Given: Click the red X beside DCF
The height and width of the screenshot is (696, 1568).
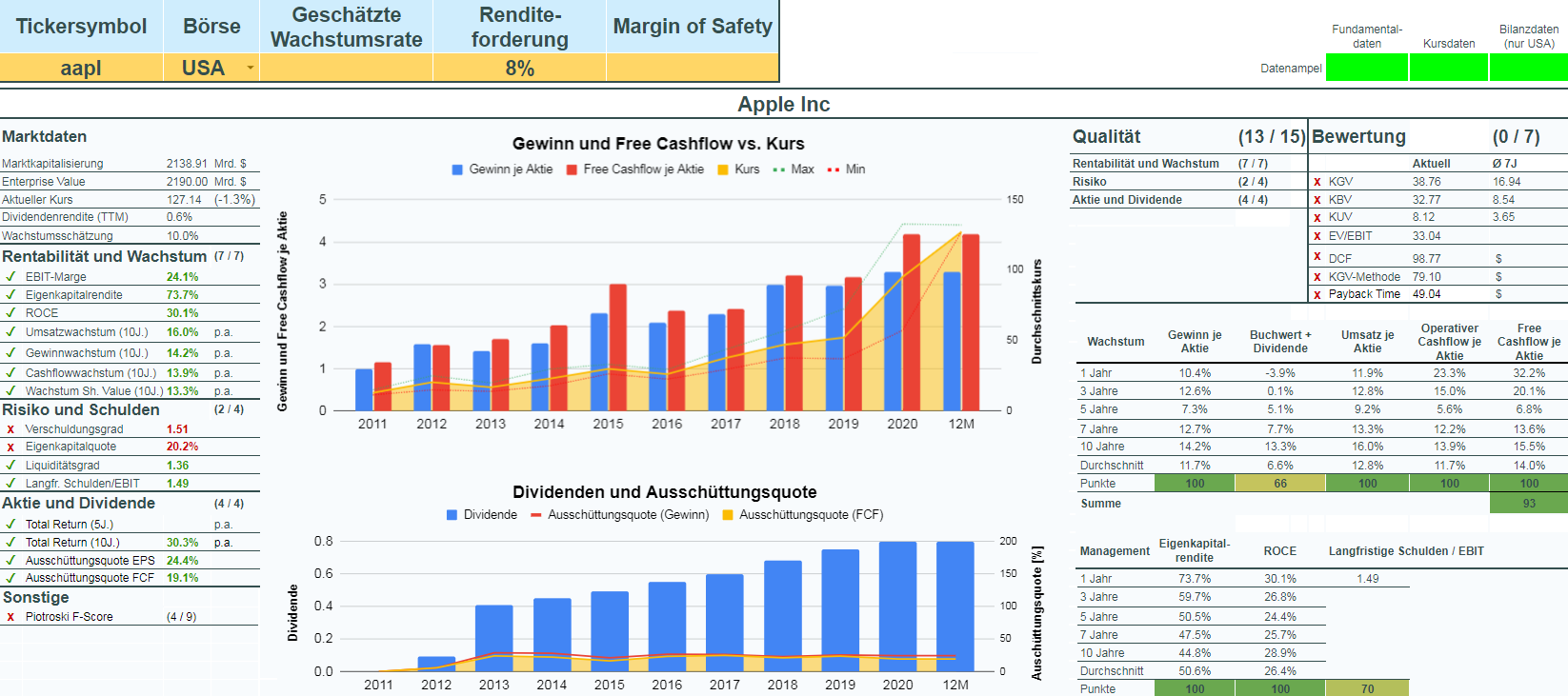Looking at the screenshot, I should click(x=1317, y=257).
